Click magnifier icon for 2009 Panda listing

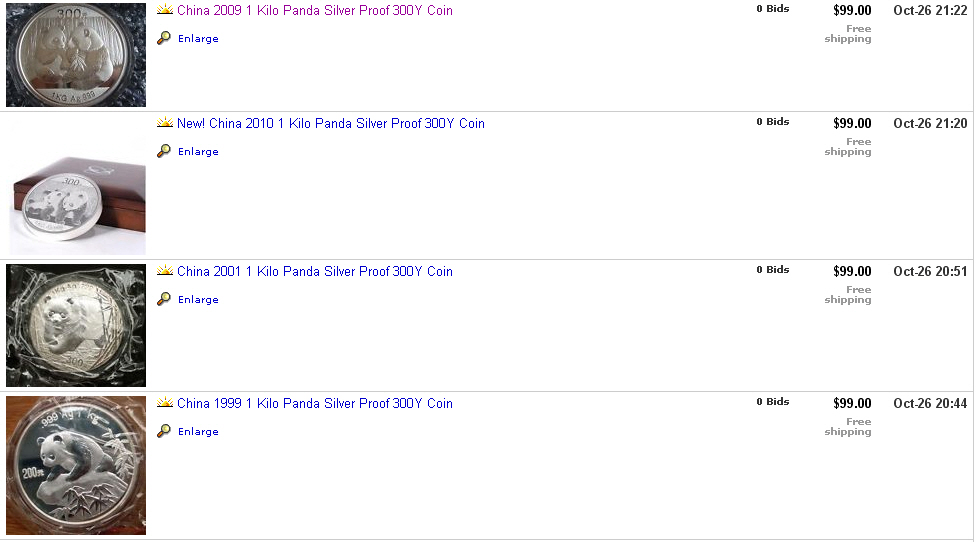164,38
